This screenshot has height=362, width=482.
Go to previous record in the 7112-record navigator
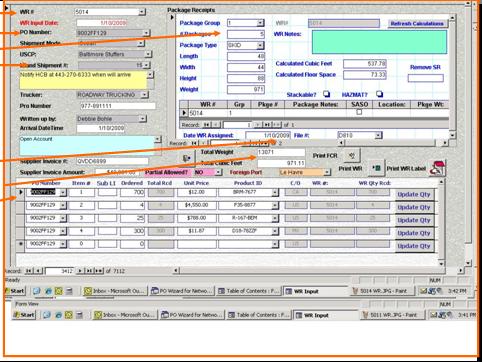(x=39, y=271)
